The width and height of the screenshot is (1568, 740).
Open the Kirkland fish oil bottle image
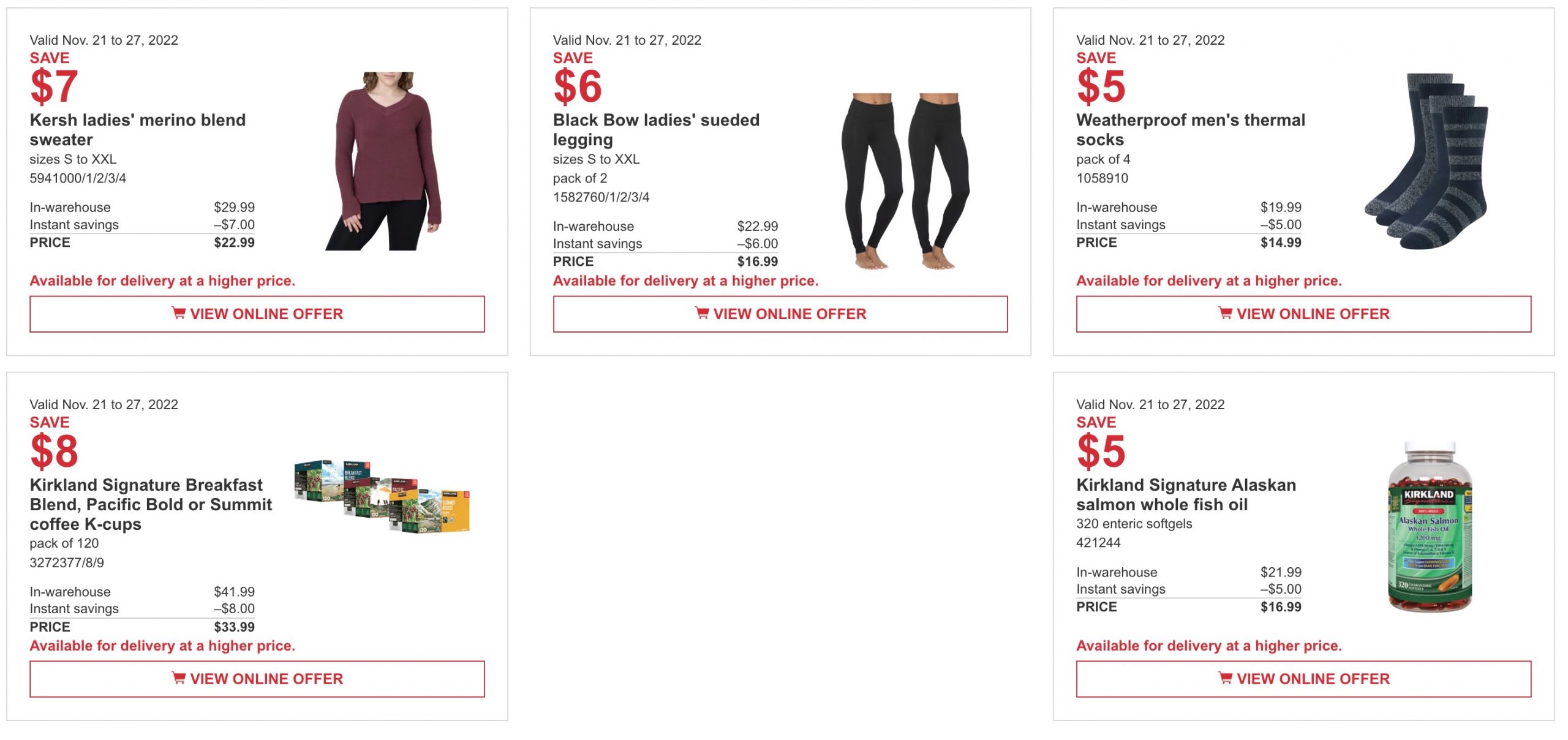point(1430,527)
